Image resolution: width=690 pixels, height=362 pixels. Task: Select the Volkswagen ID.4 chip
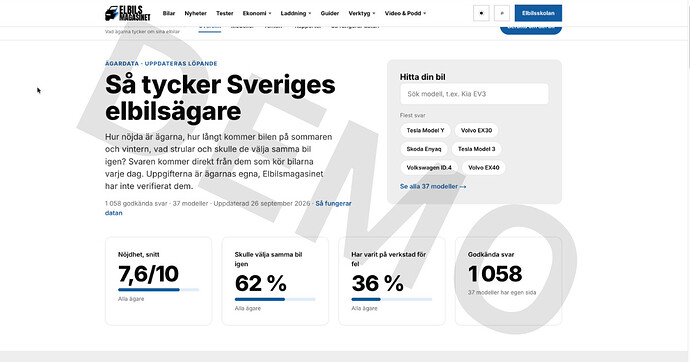point(429,168)
